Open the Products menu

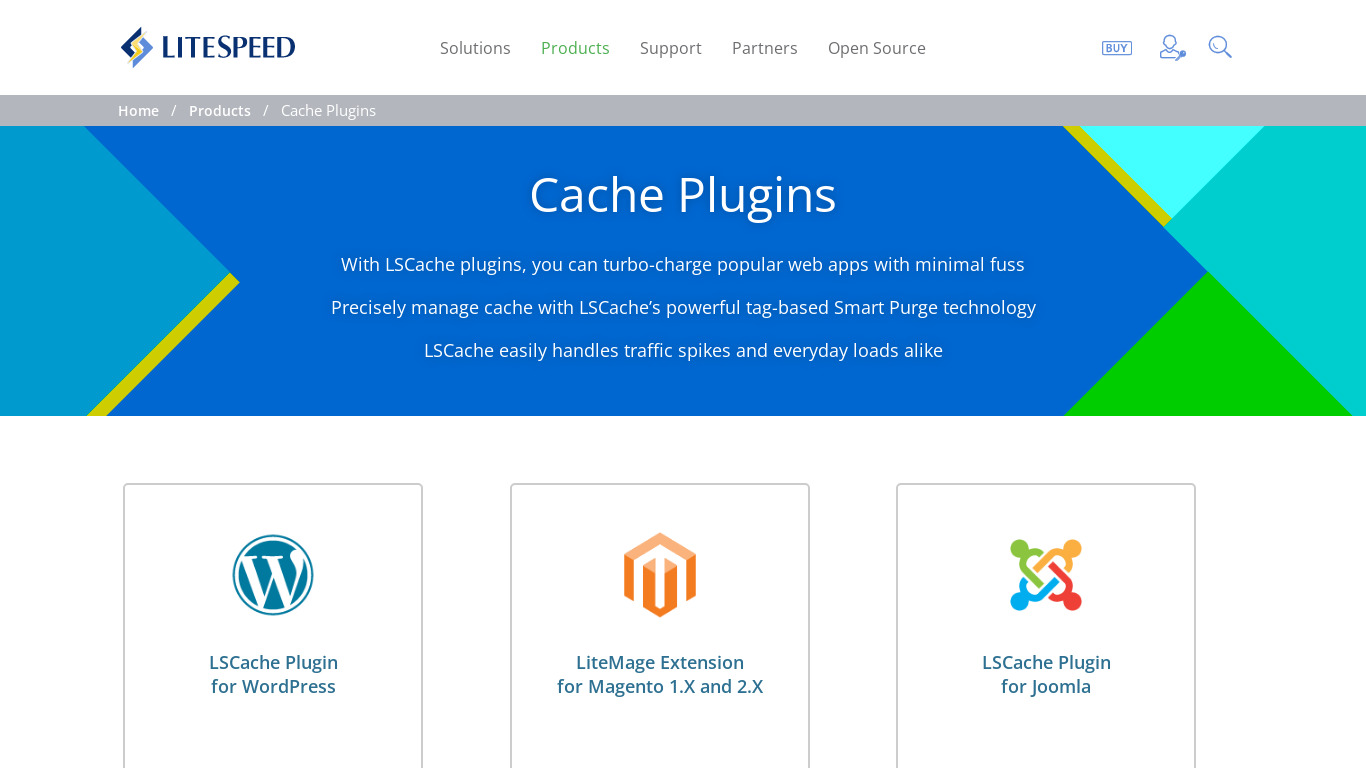pyautogui.click(x=575, y=48)
